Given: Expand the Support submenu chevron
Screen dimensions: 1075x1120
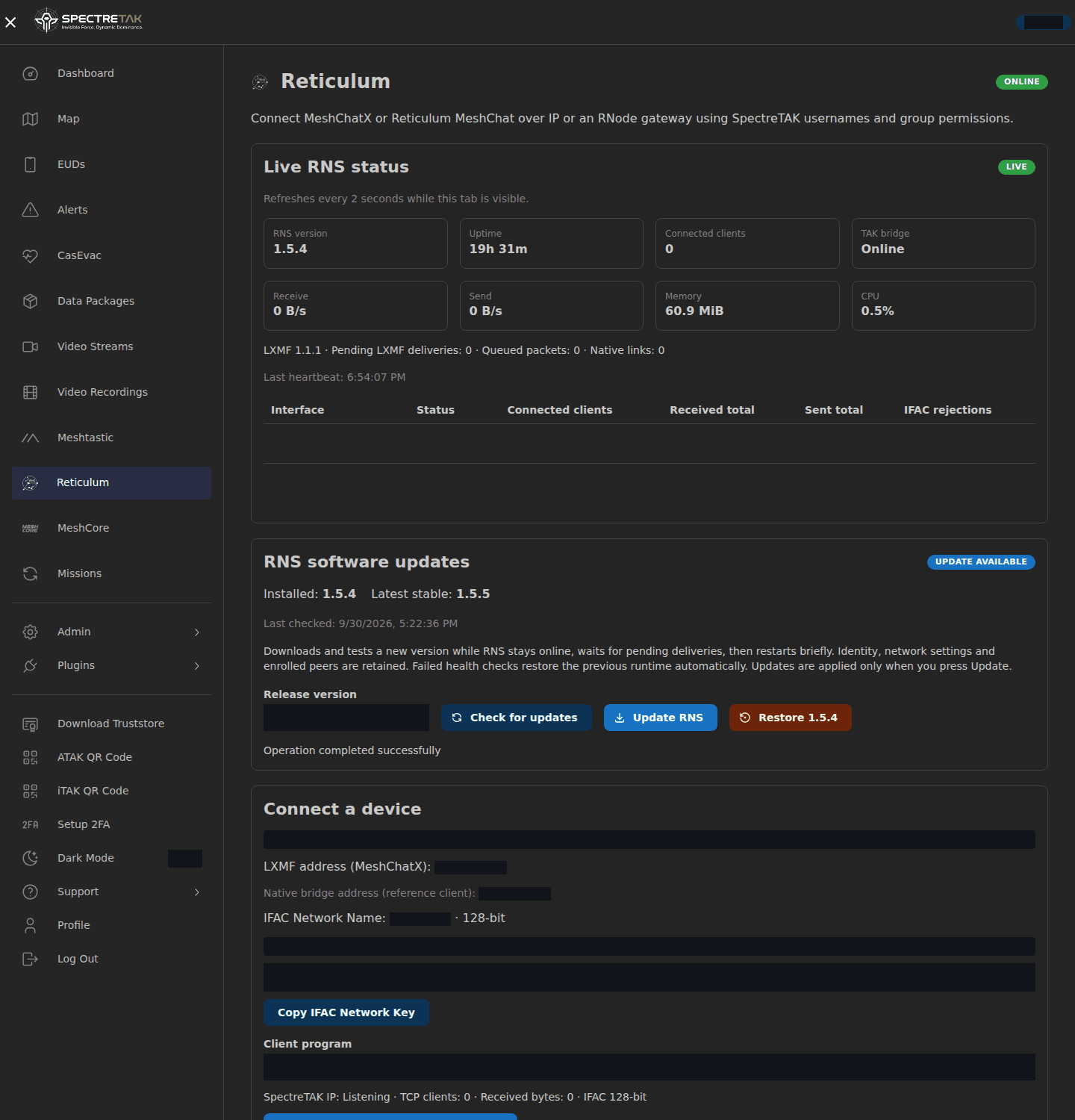Looking at the screenshot, I should 197,892.
